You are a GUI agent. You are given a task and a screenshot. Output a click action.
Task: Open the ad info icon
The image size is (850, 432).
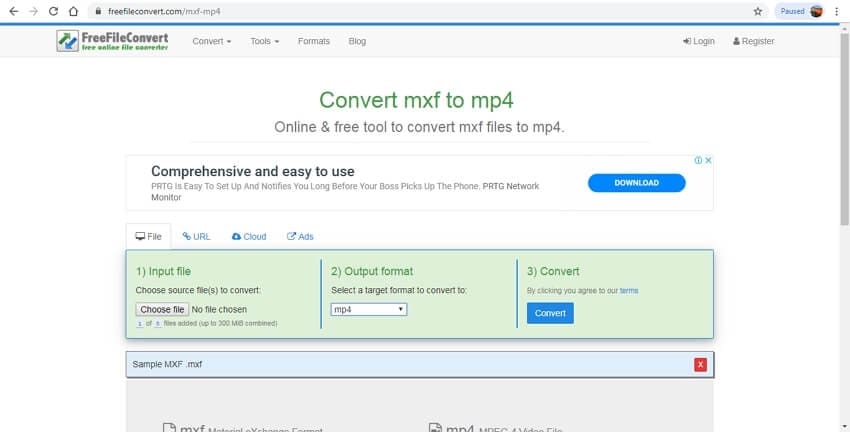[698, 160]
